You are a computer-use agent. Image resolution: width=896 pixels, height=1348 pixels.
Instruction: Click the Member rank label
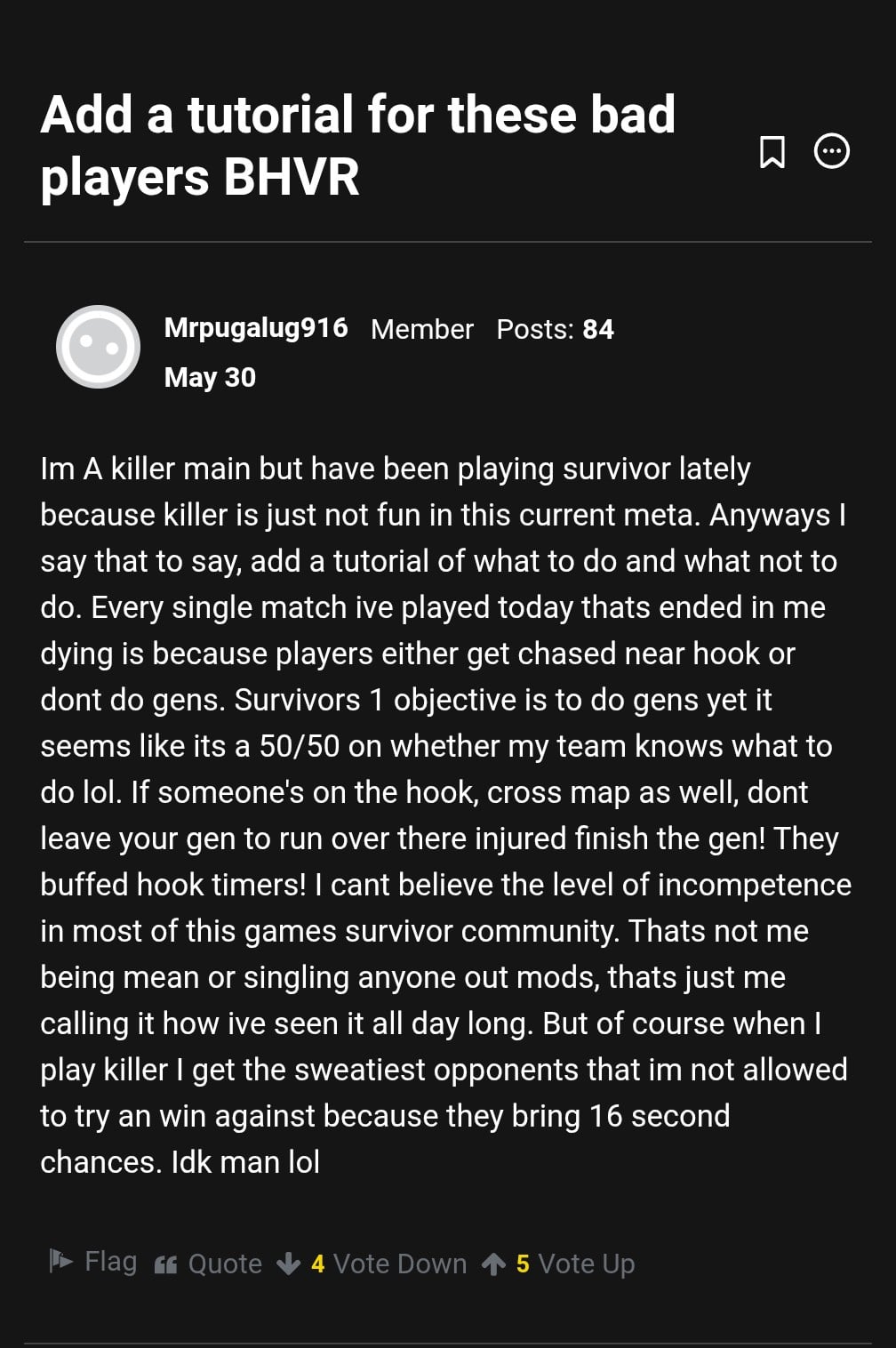(422, 329)
